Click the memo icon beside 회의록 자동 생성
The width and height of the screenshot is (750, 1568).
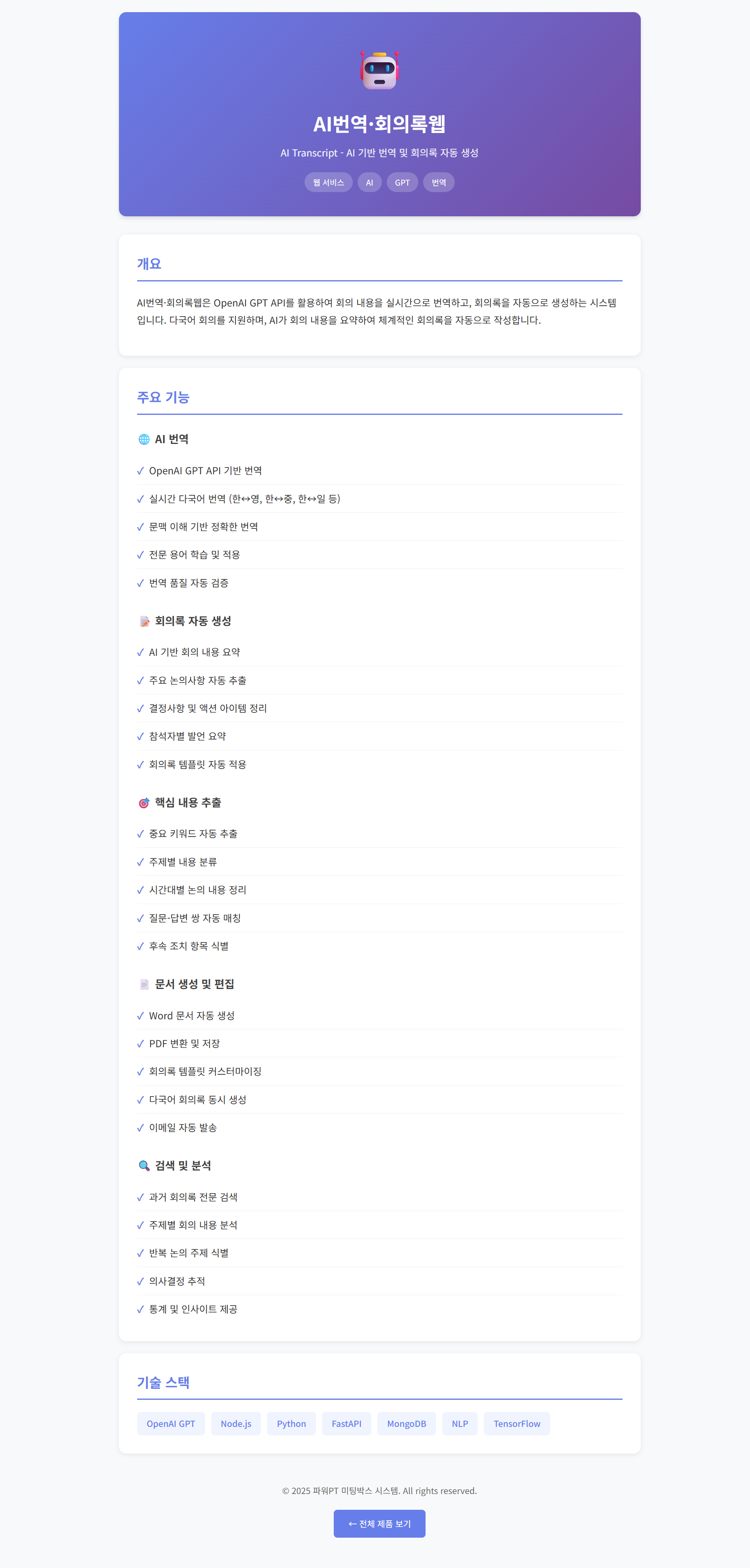click(x=144, y=621)
